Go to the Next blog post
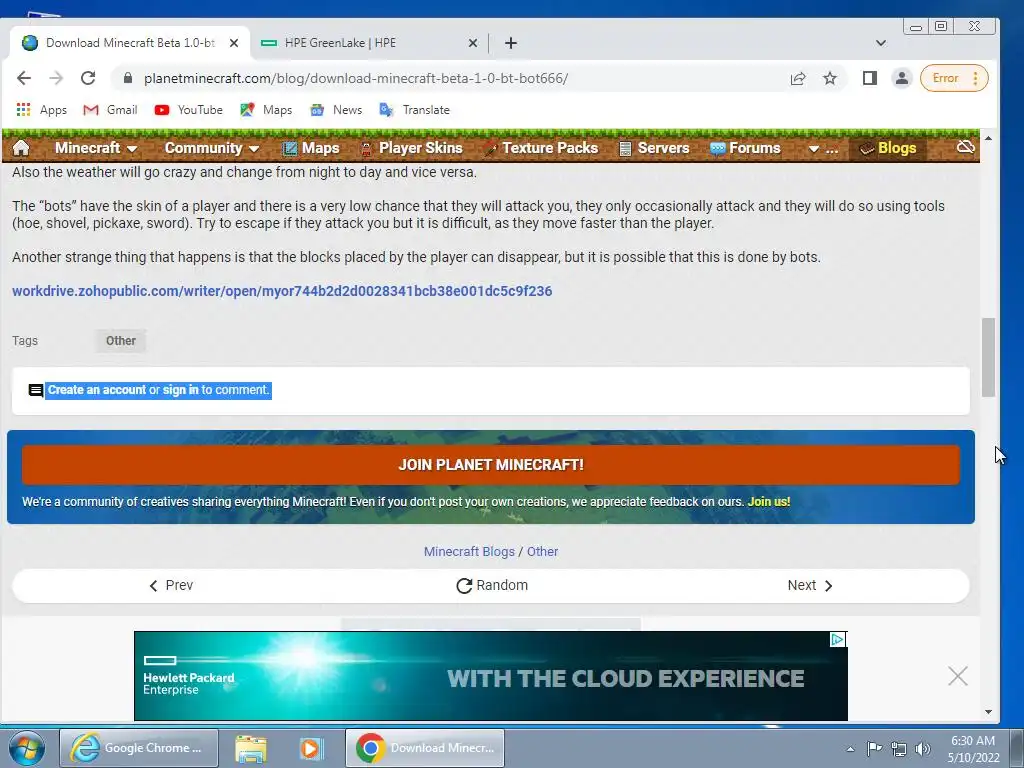This screenshot has height=768, width=1024. tap(810, 586)
